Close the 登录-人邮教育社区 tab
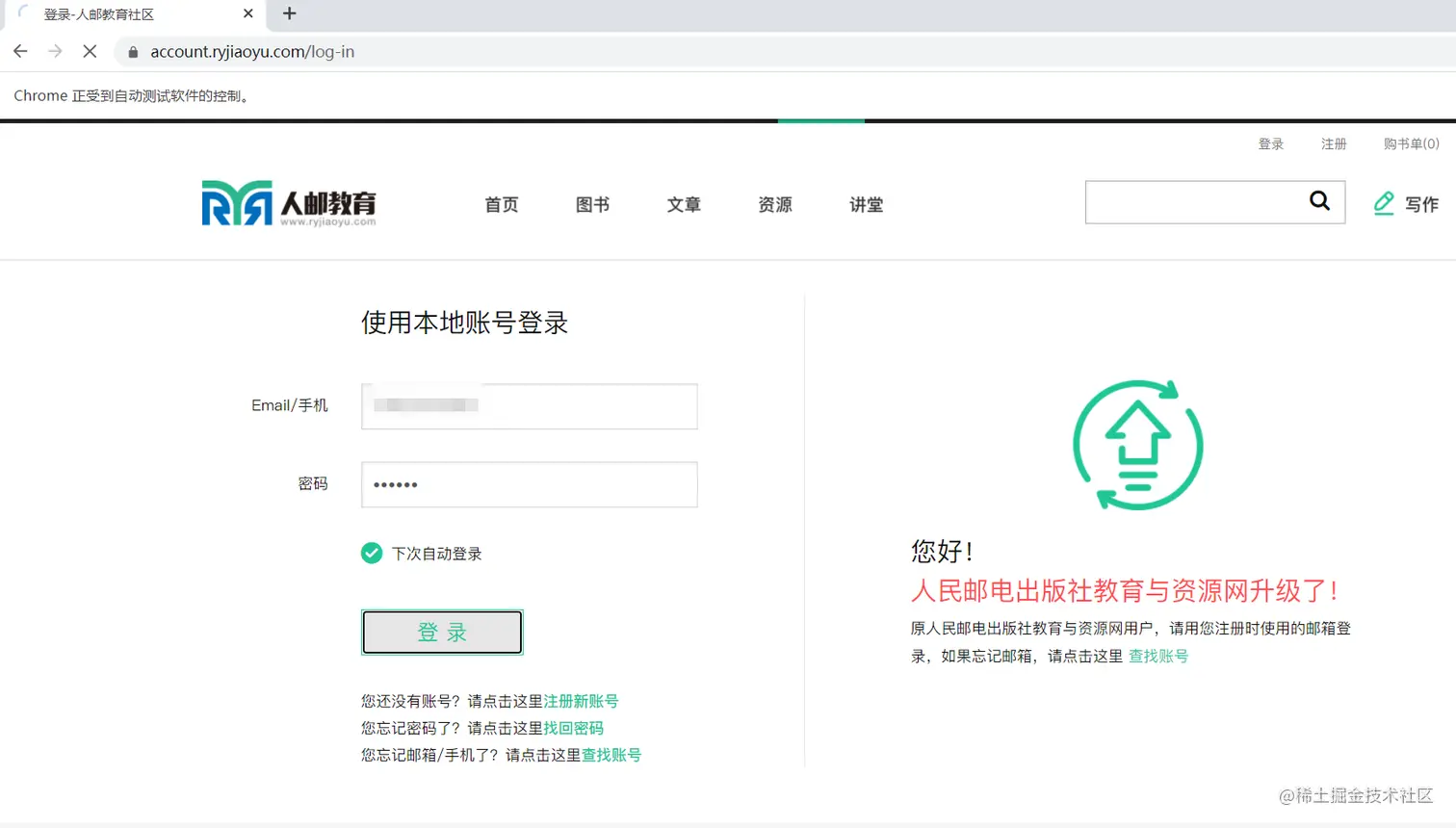 point(248,13)
